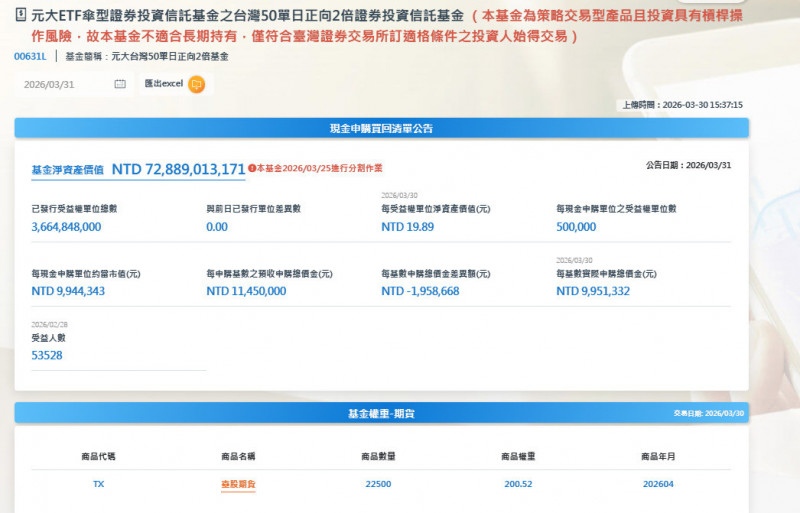Screen dimensions: 800x513
Task: Select the 現金申購買回清單公告 header bar
Action: coord(382,128)
